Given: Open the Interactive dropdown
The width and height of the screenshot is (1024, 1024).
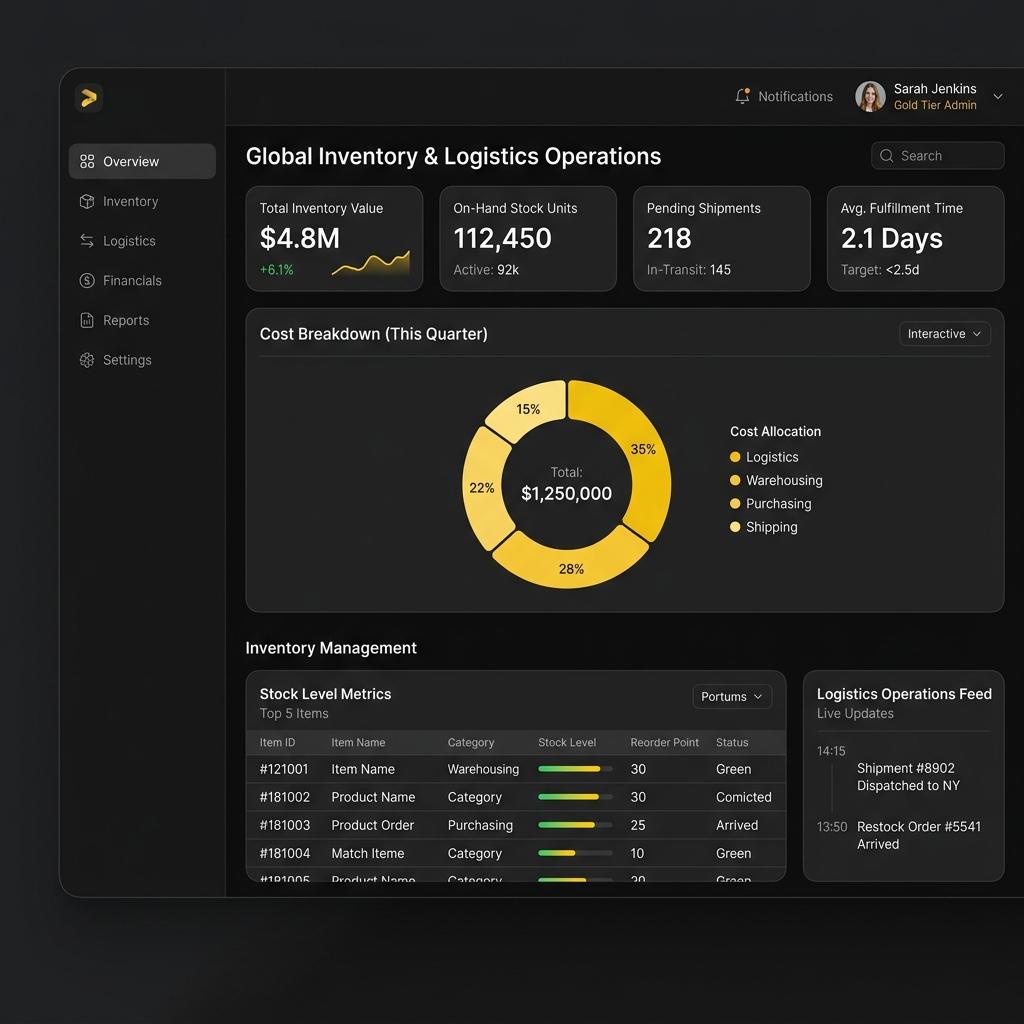Looking at the screenshot, I should click(944, 334).
